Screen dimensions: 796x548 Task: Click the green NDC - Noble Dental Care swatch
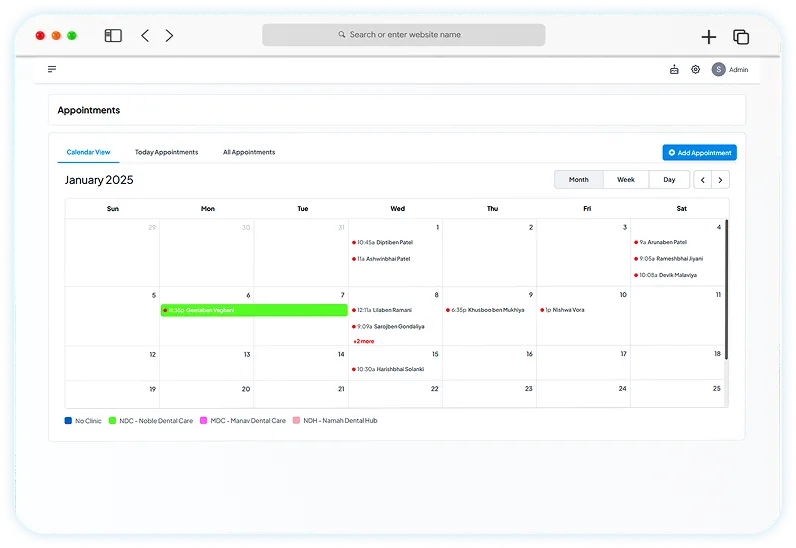pyautogui.click(x=112, y=421)
